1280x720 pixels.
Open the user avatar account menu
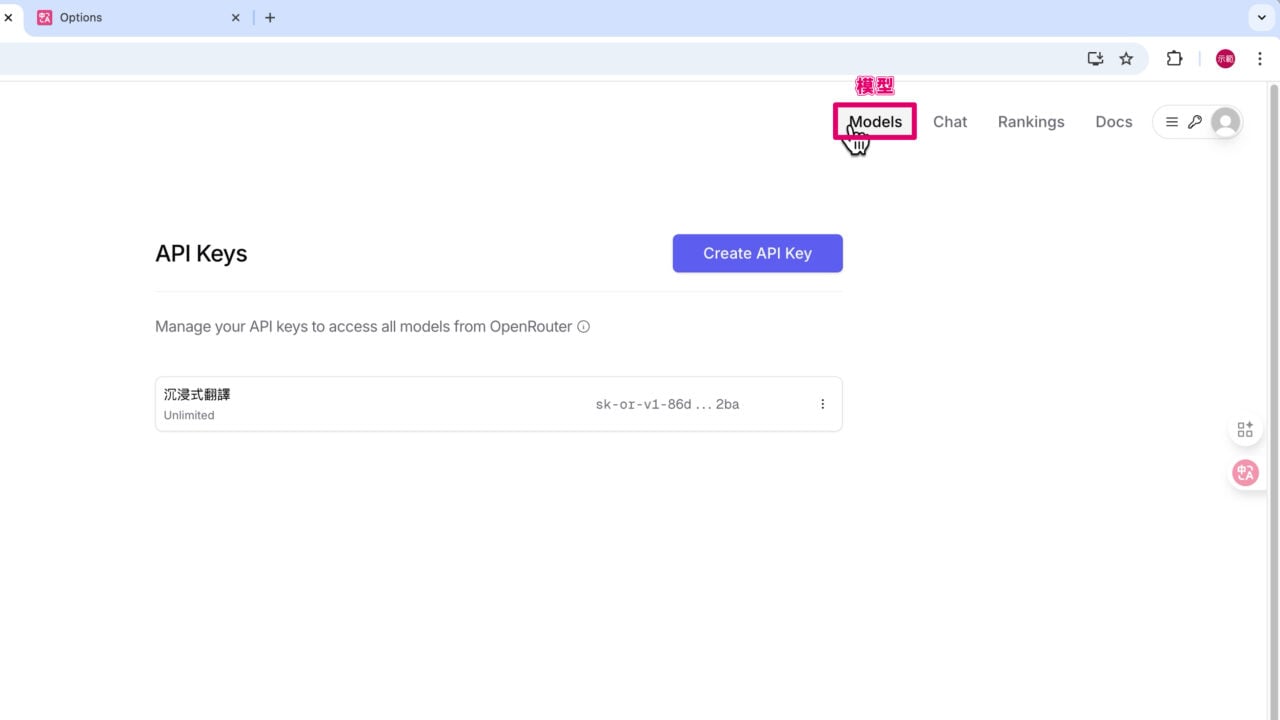pyautogui.click(x=1225, y=122)
